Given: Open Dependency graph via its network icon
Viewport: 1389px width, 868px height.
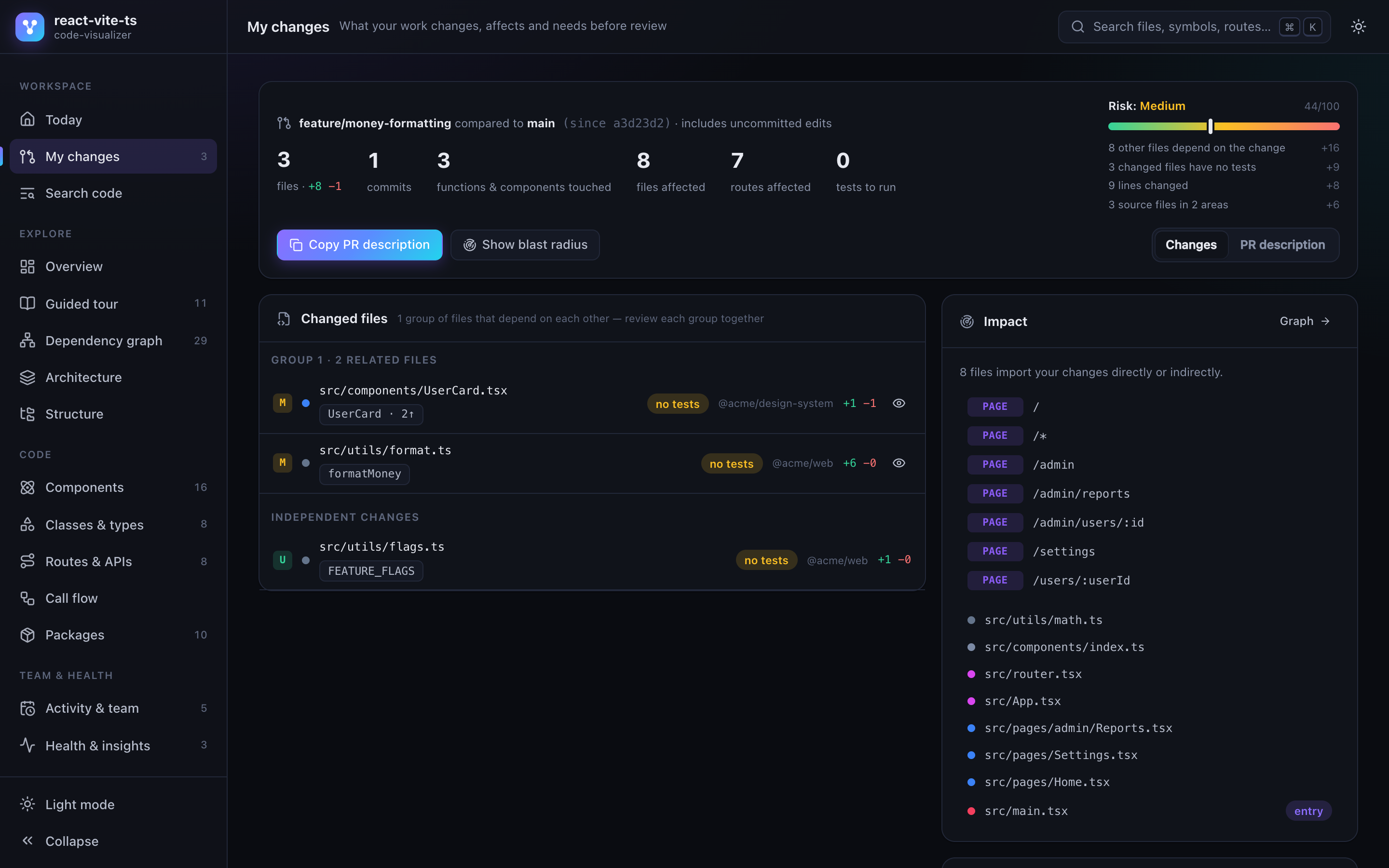Looking at the screenshot, I should [x=27, y=340].
